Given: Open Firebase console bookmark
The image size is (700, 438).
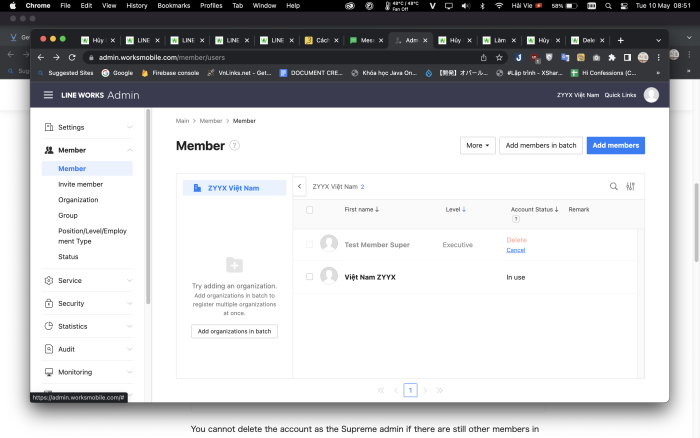Looking at the screenshot, I should pyautogui.click(x=170, y=73).
